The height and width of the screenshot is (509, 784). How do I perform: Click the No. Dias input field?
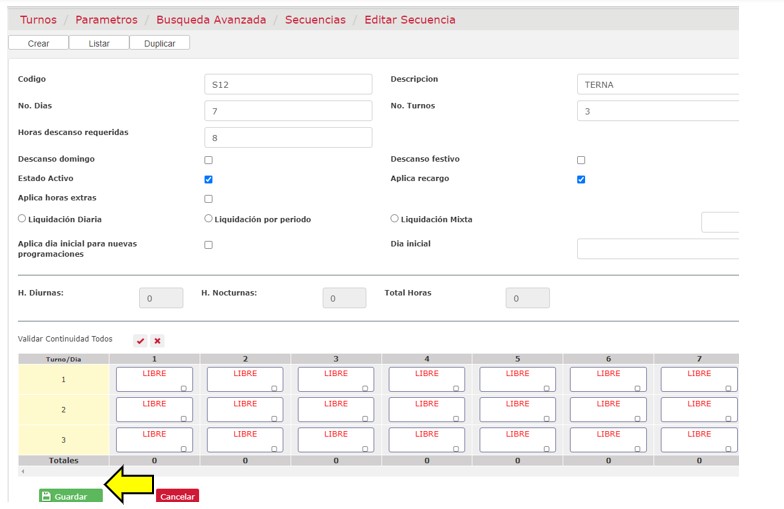pyautogui.click(x=288, y=111)
